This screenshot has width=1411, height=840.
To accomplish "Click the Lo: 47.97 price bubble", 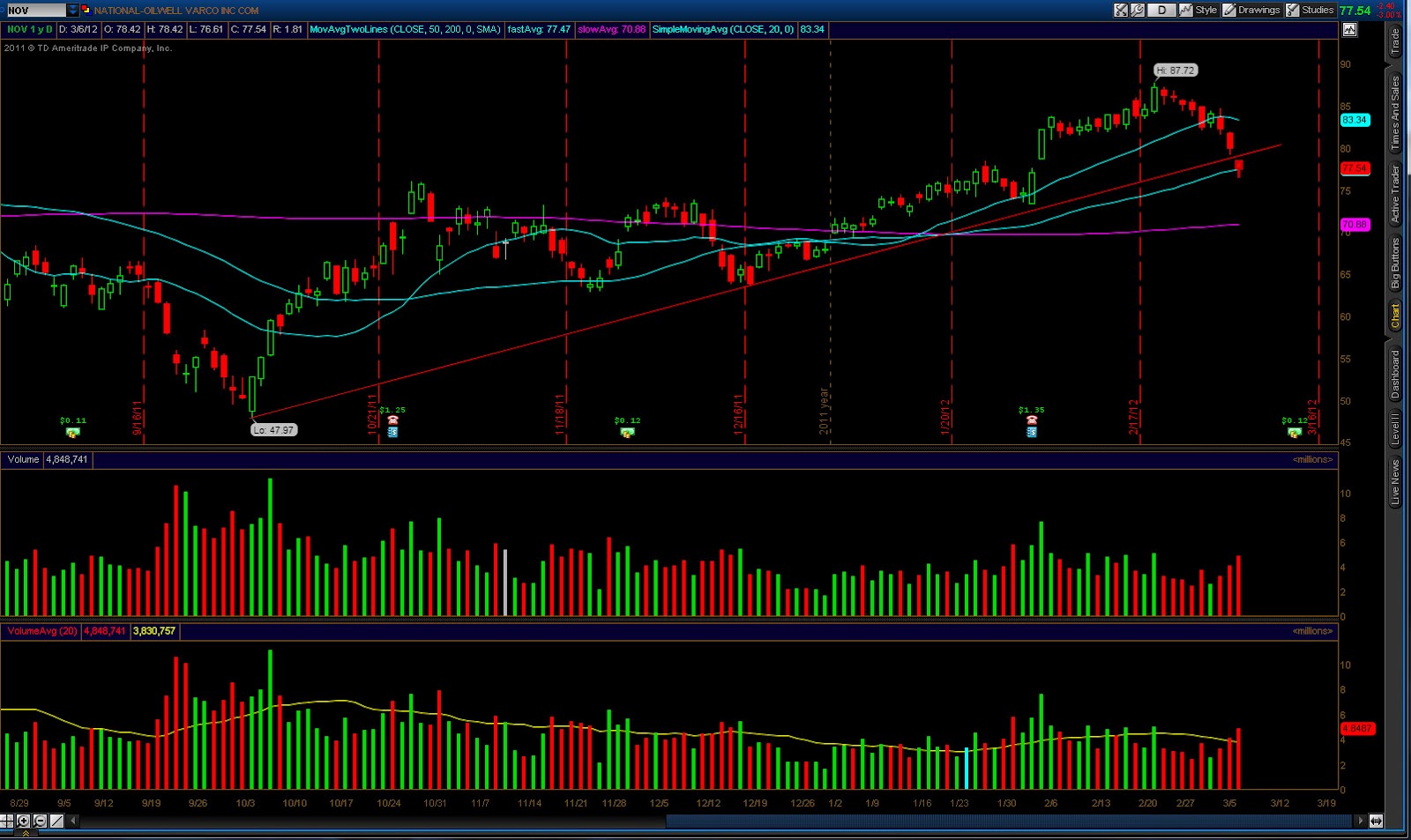I will pyautogui.click(x=273, y=430).
